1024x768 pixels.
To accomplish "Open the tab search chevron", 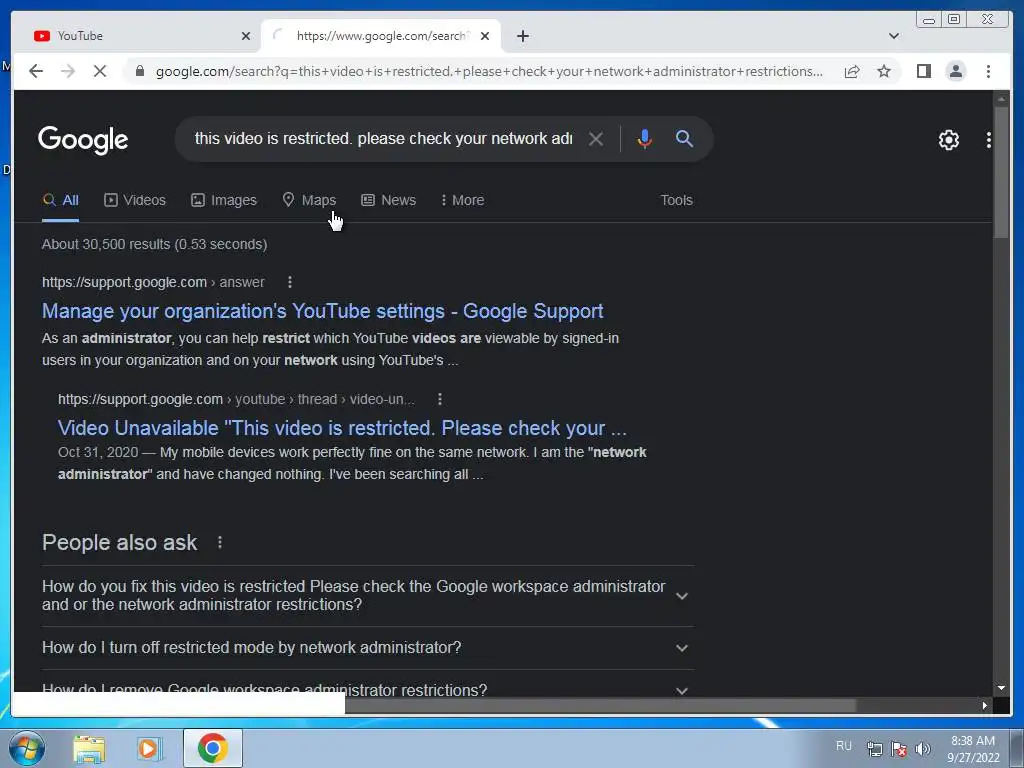I will click(x=893, y=36).
